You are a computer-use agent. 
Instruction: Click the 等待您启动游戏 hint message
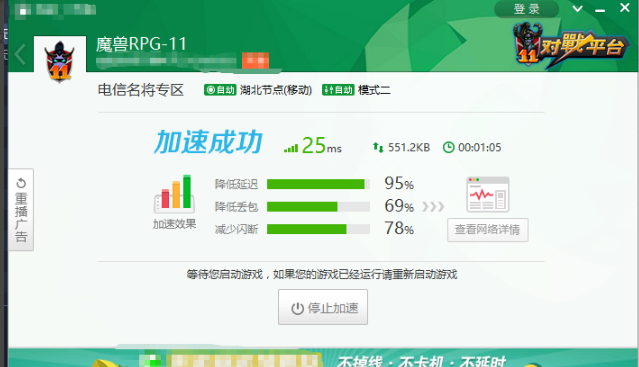tap(322, 275)
